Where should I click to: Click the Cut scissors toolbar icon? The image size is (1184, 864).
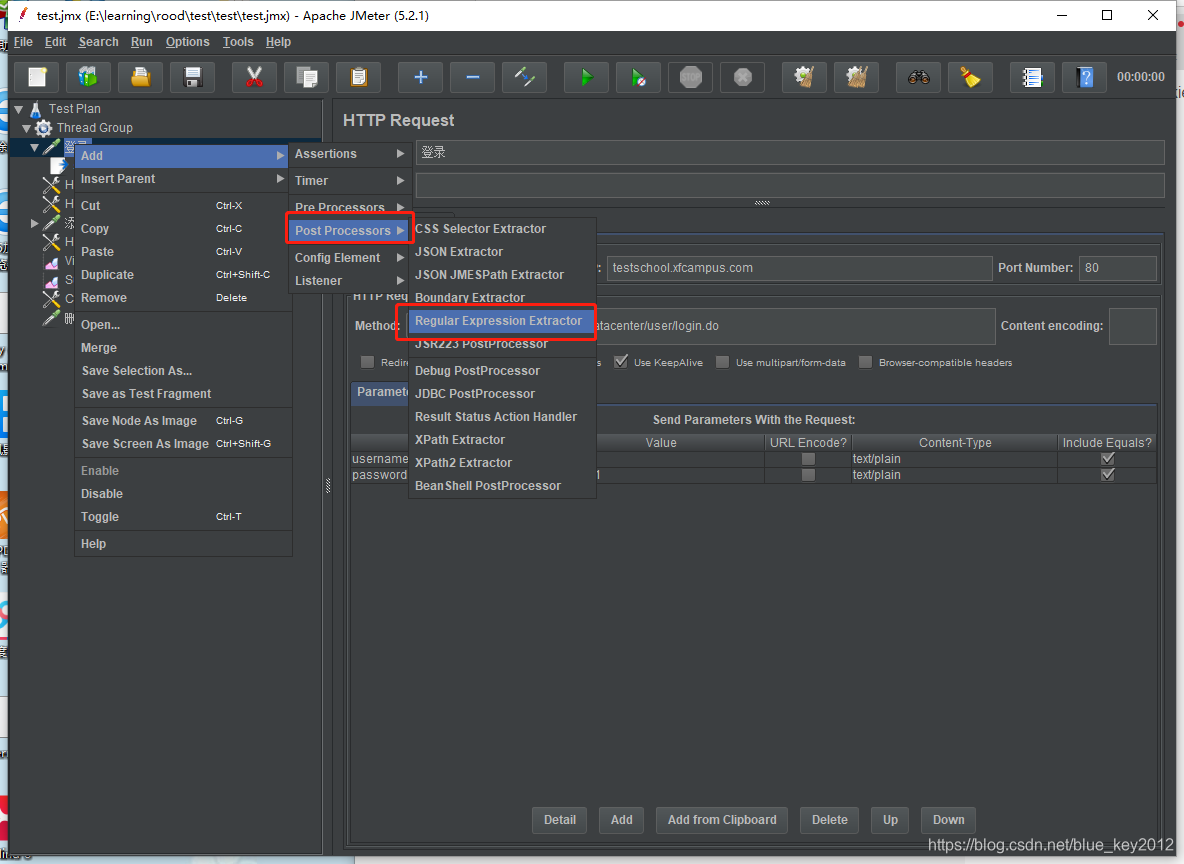coord(254,77)
